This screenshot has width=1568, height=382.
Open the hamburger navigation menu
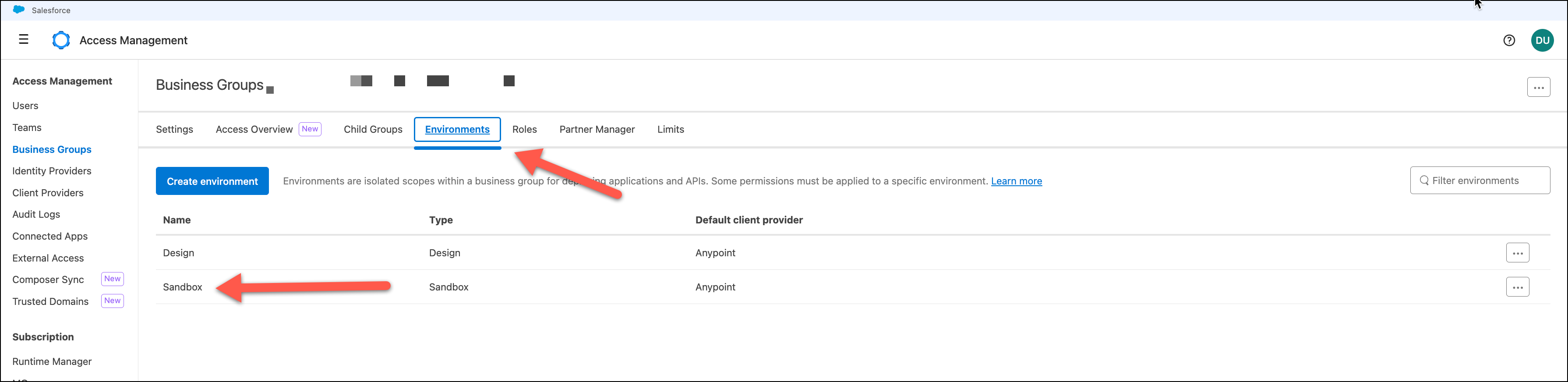click(24, 39)
